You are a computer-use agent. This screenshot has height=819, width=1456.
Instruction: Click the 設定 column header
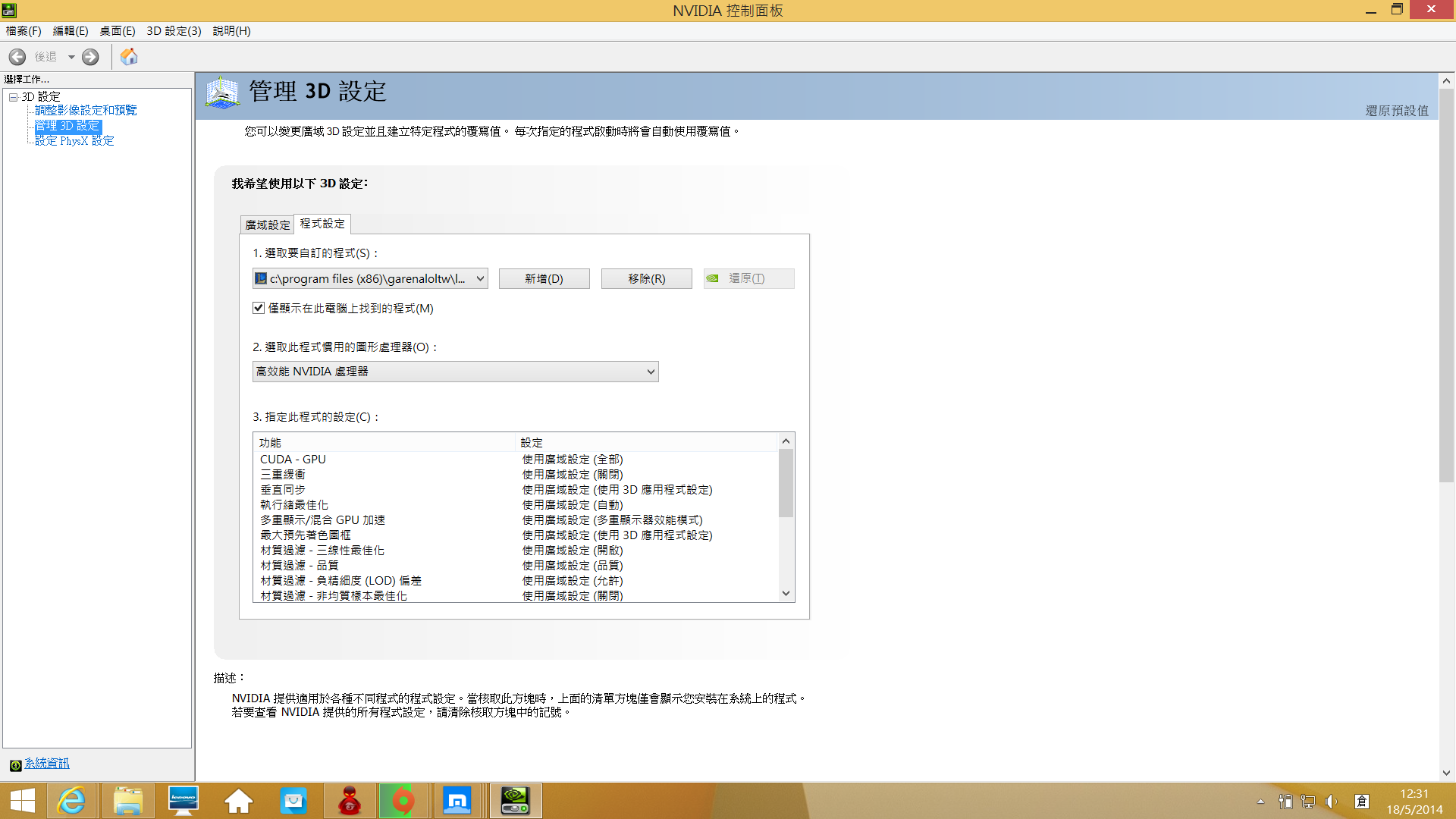[647, 443]
